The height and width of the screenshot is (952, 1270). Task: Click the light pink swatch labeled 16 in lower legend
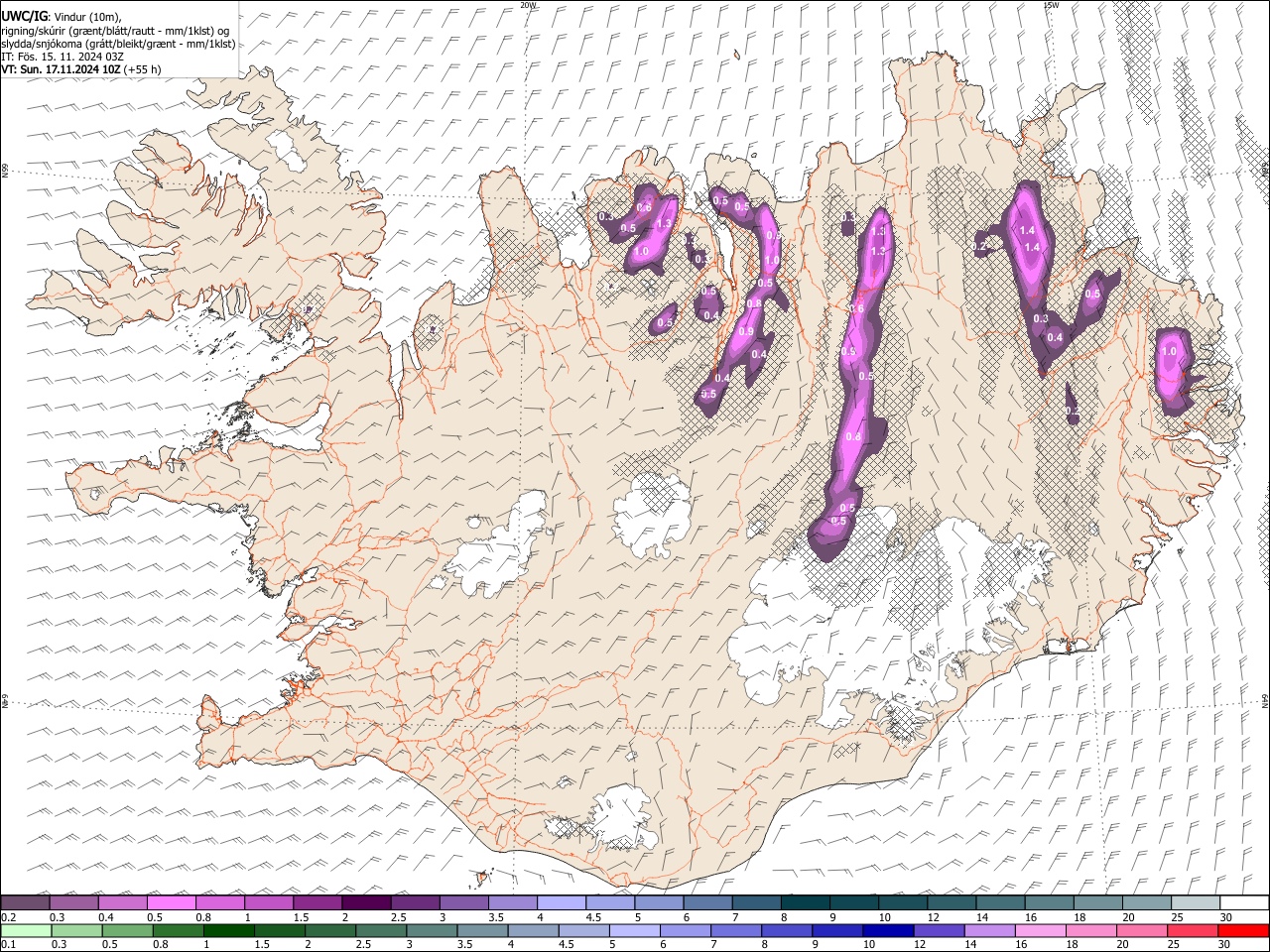1040,930
